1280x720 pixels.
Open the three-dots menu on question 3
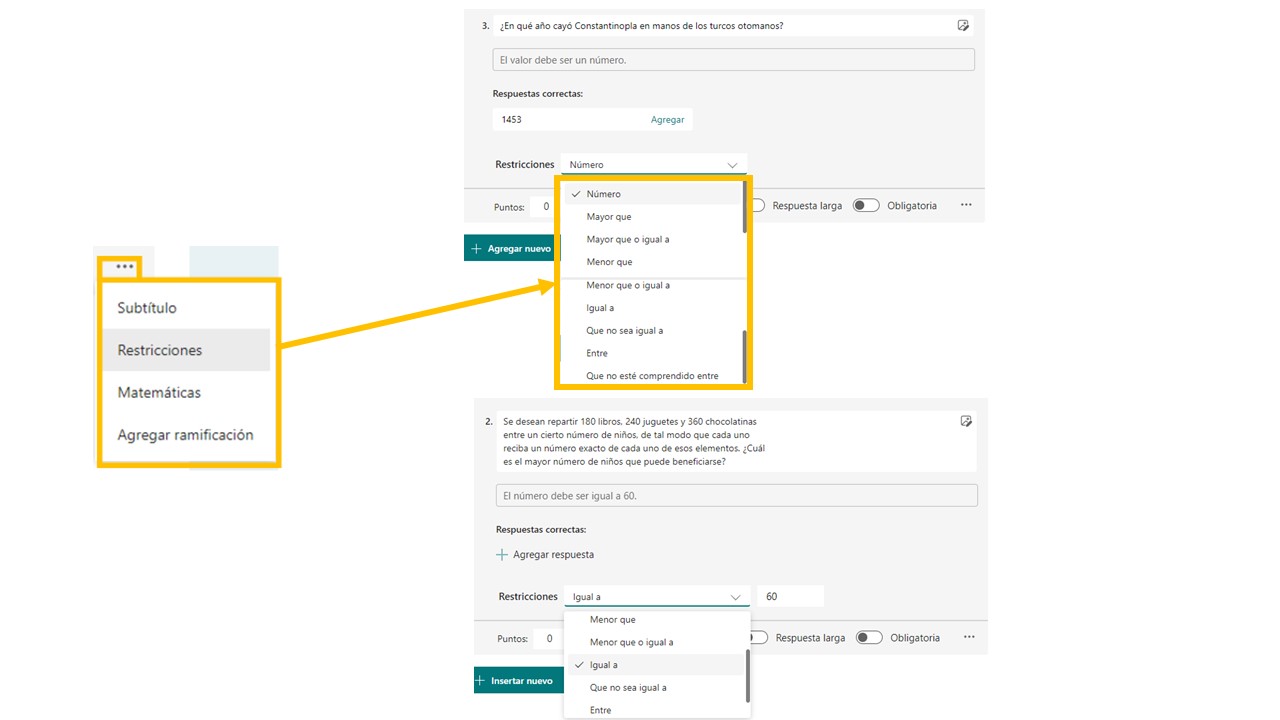click(x=966, y=205)
